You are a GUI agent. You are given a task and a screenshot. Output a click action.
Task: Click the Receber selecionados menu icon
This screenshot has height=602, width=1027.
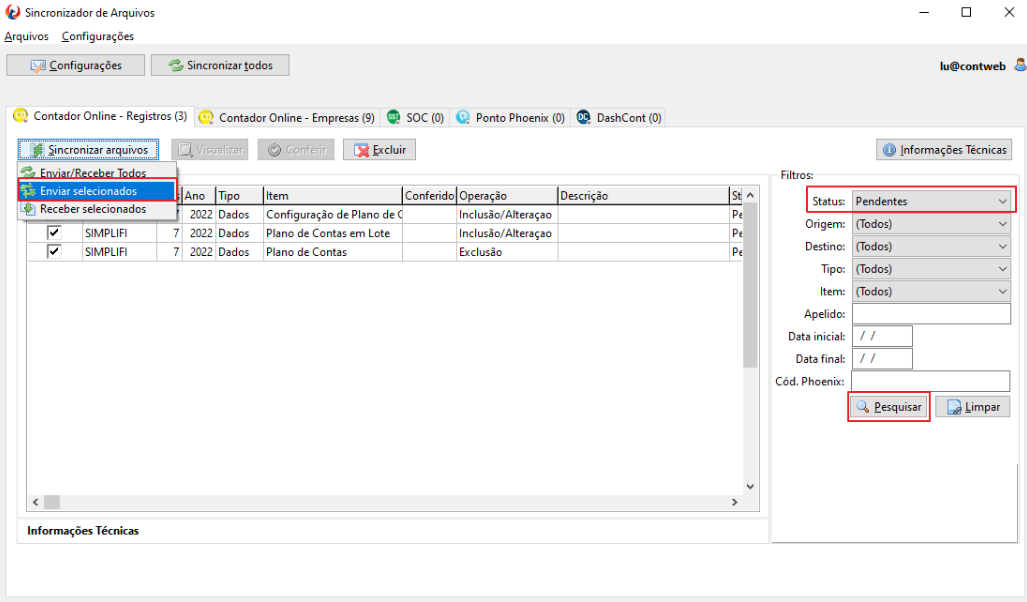[x=28, y=209]
